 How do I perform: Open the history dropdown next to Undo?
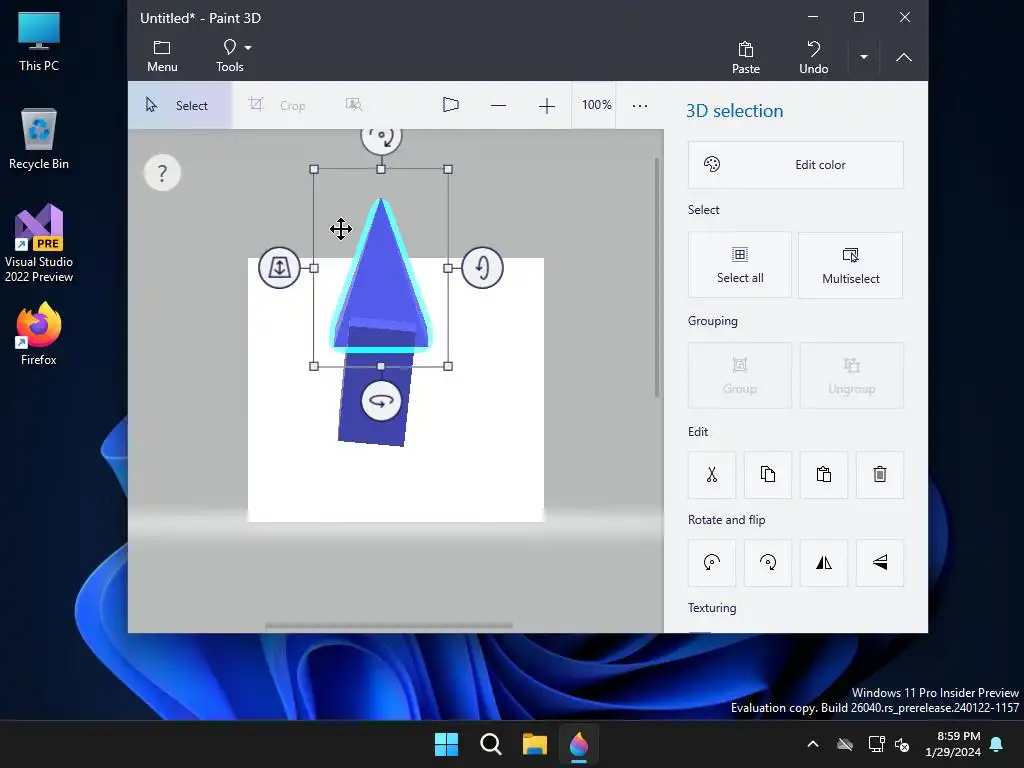864,57
